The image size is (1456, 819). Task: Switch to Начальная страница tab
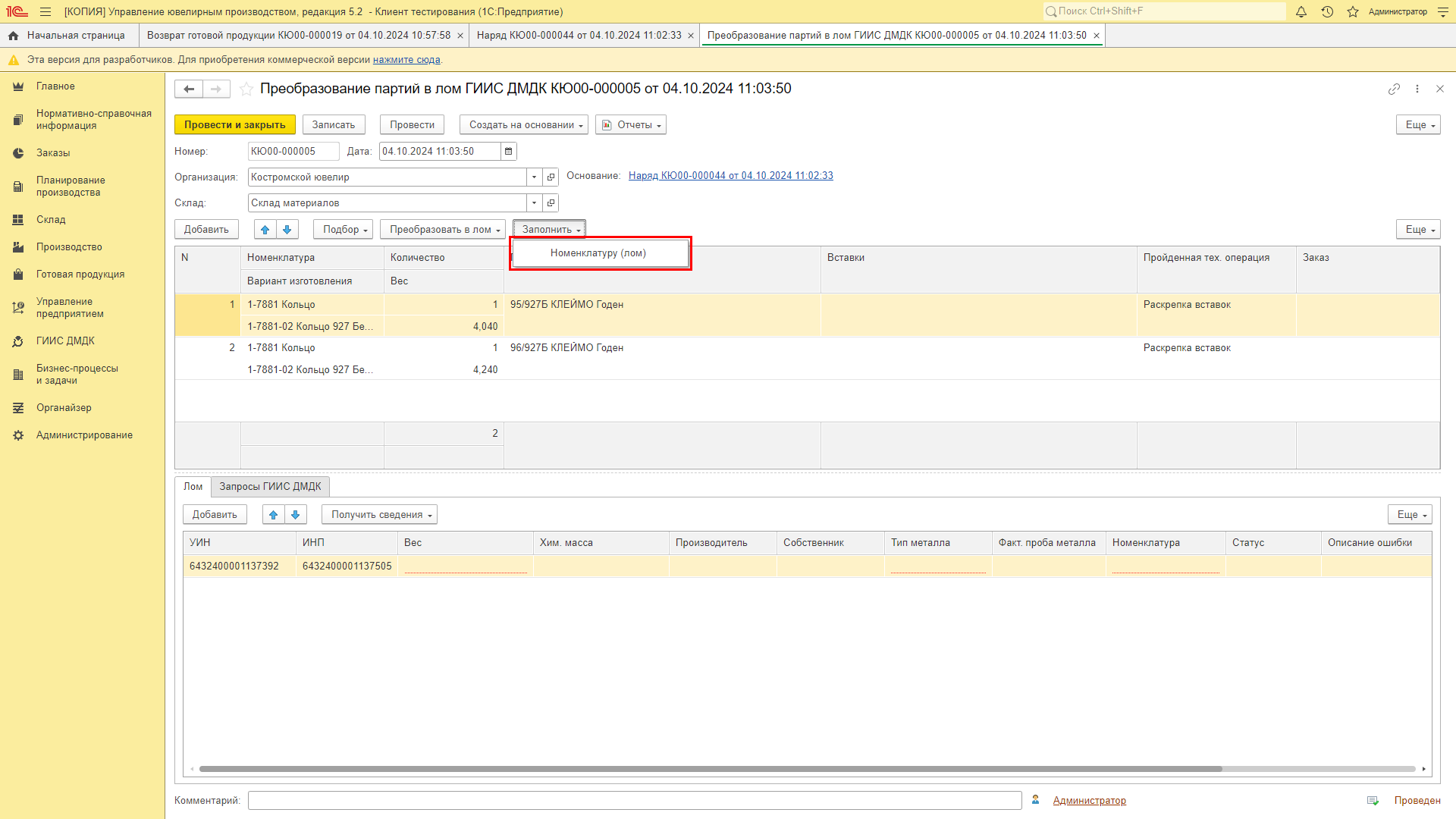coord(69,36)
